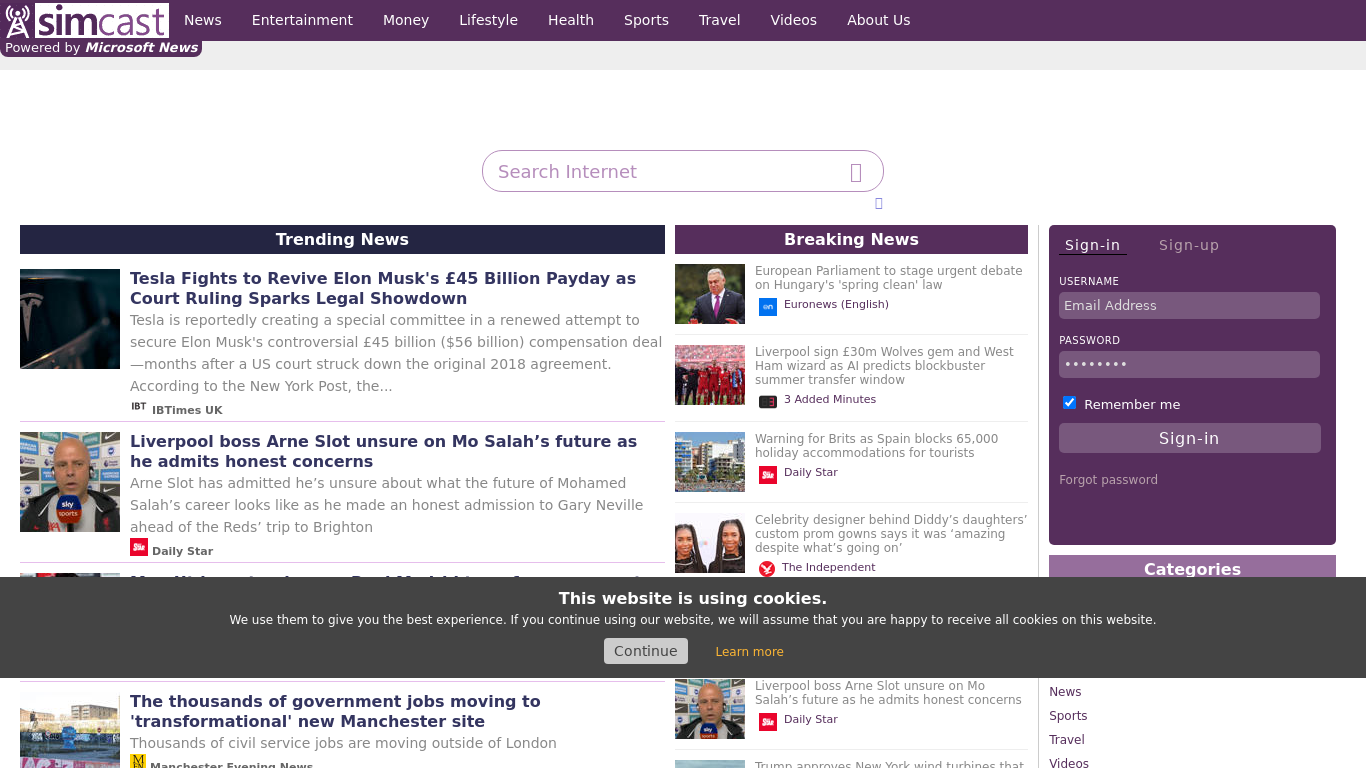This screenshot has height=768, width=1366.
Task: Click Daily Star icon under Trending Arne Slot story
Action: [139, 547]
